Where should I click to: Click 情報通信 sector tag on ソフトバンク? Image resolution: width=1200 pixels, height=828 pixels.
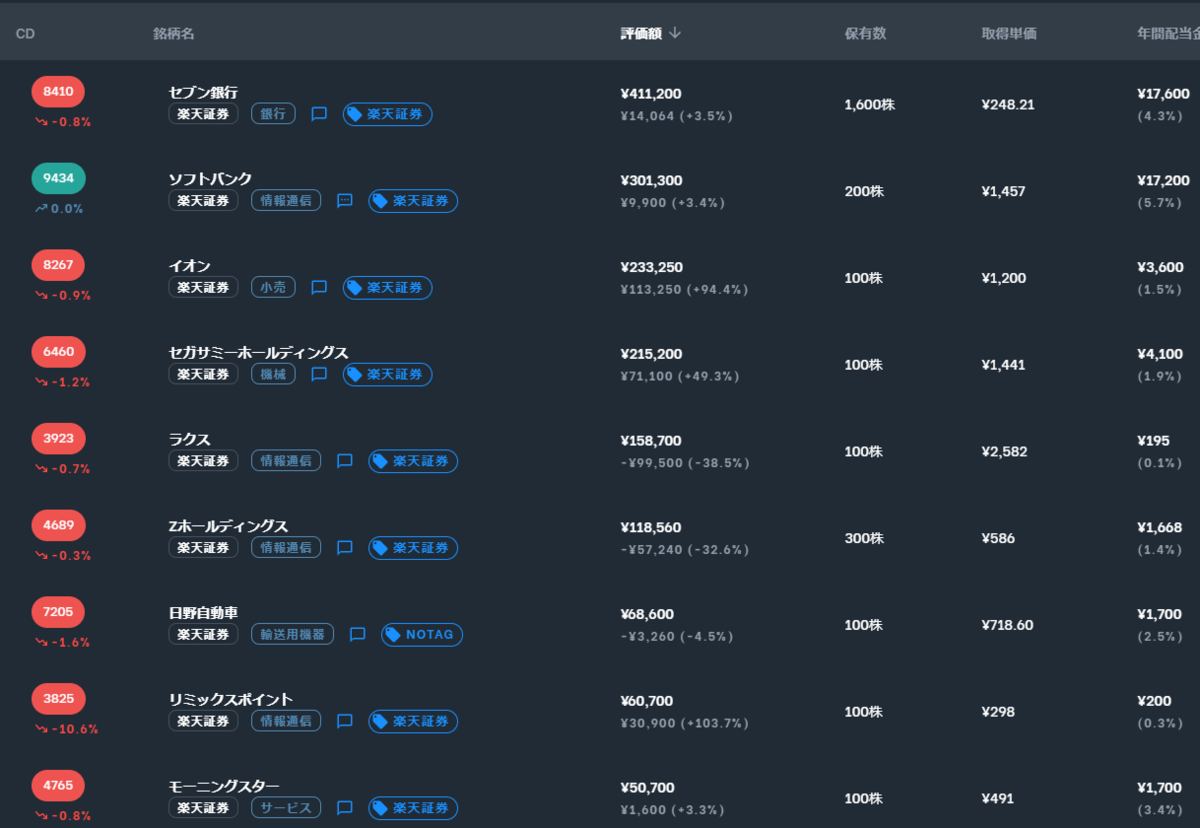286,201
